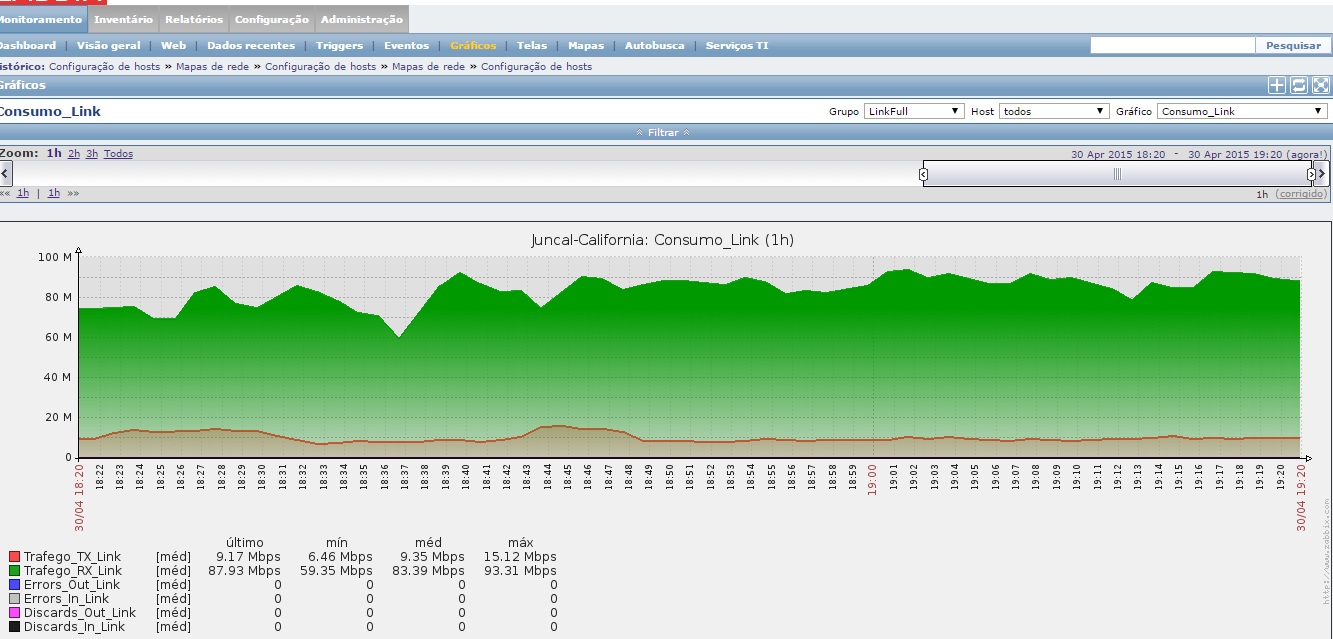Screen dimensions: 1333x639
Task: Click the add to favorites plus icon
Action: 1277,86
